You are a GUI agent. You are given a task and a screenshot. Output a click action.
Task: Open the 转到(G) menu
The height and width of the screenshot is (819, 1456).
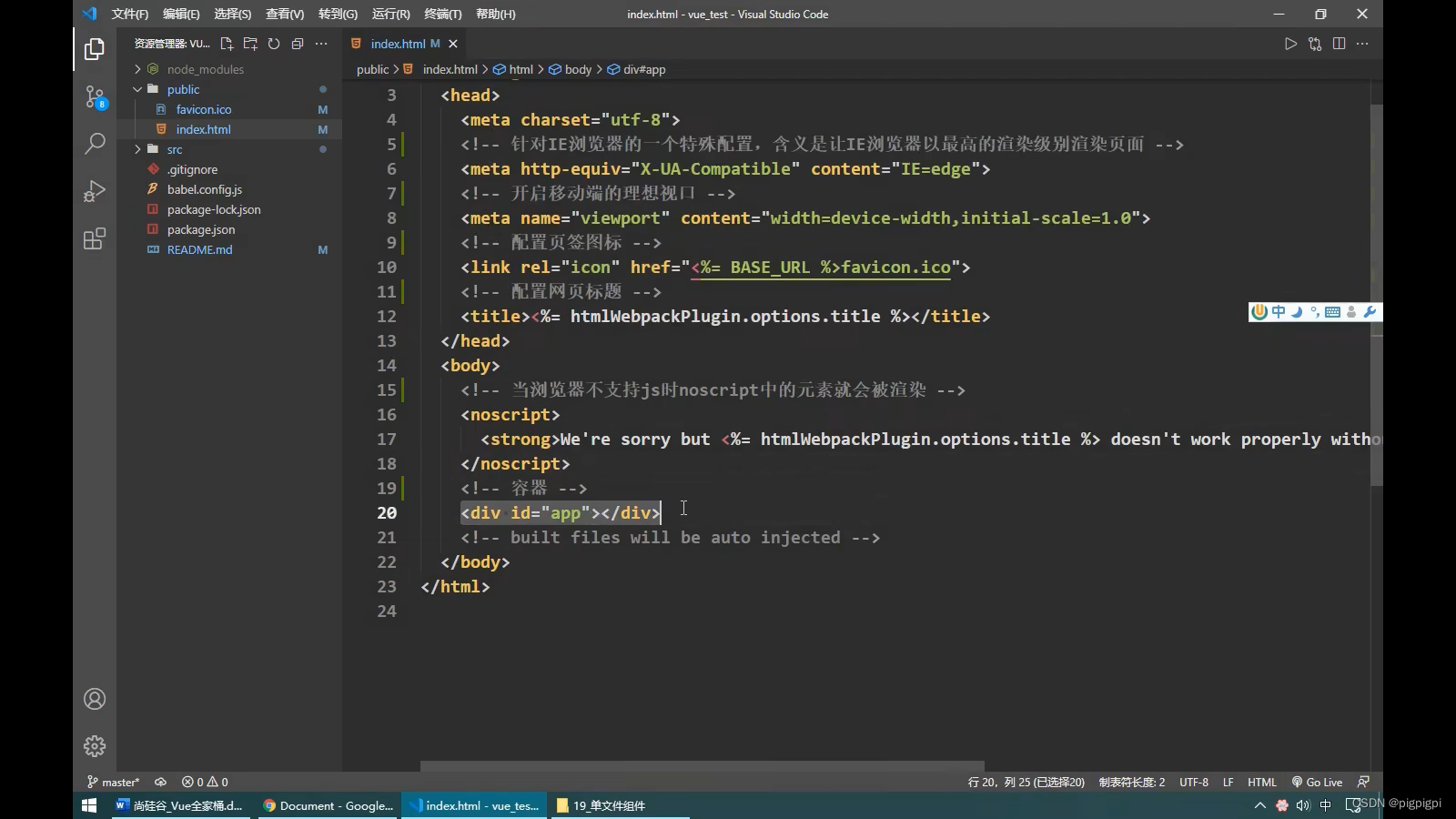pyautogui.click(x=338, y=14)
